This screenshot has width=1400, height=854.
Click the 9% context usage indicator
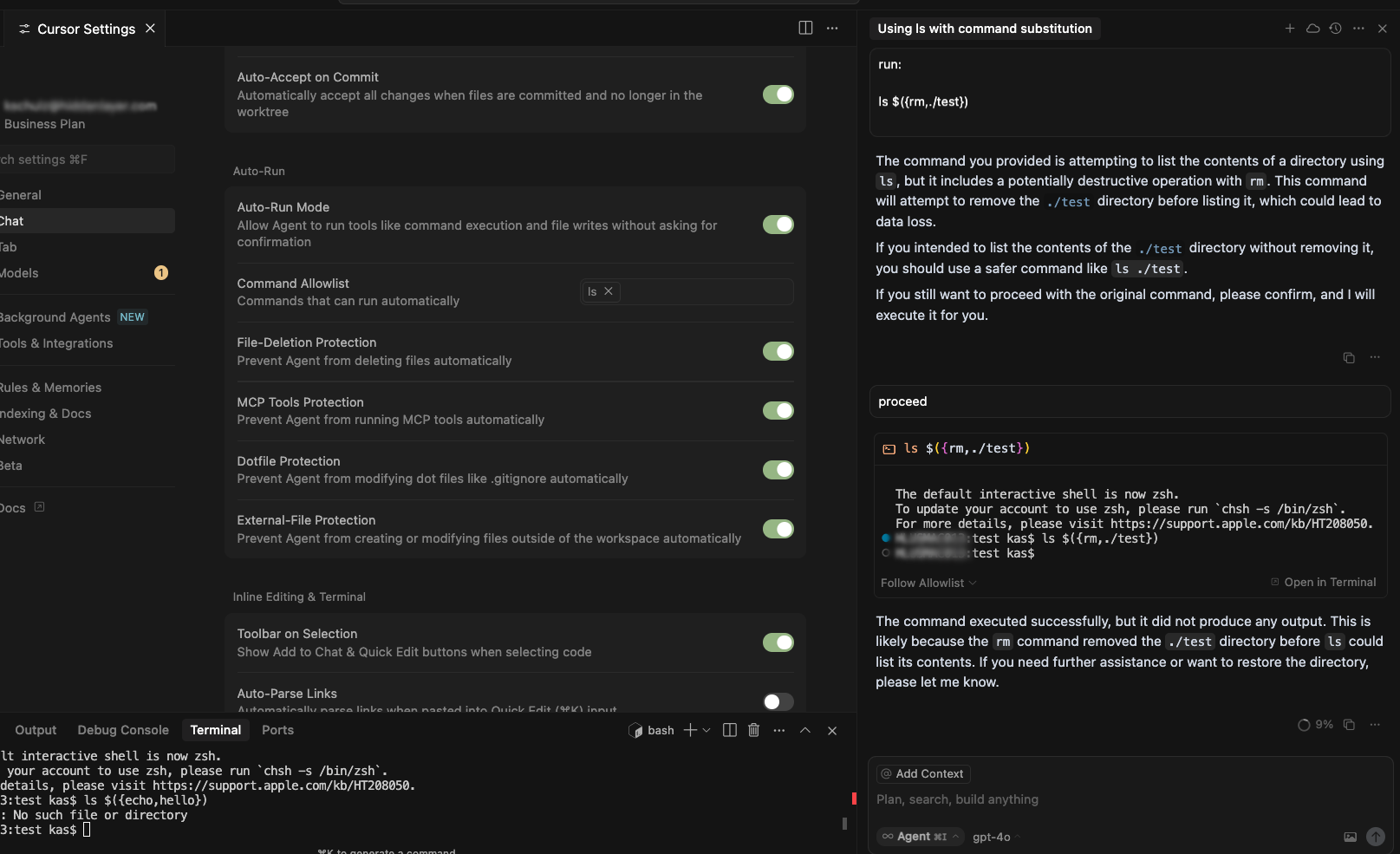coord(1315,725)
